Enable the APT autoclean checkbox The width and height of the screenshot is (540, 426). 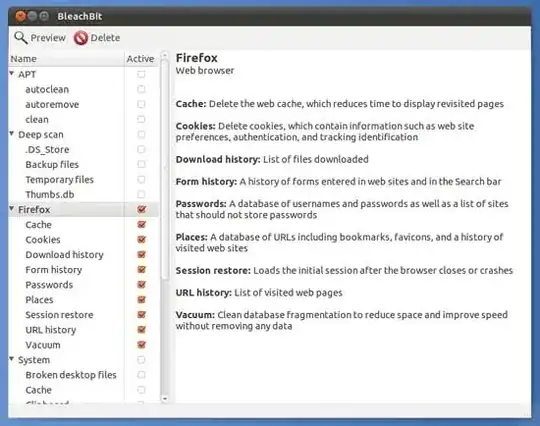tap(141, 89)
